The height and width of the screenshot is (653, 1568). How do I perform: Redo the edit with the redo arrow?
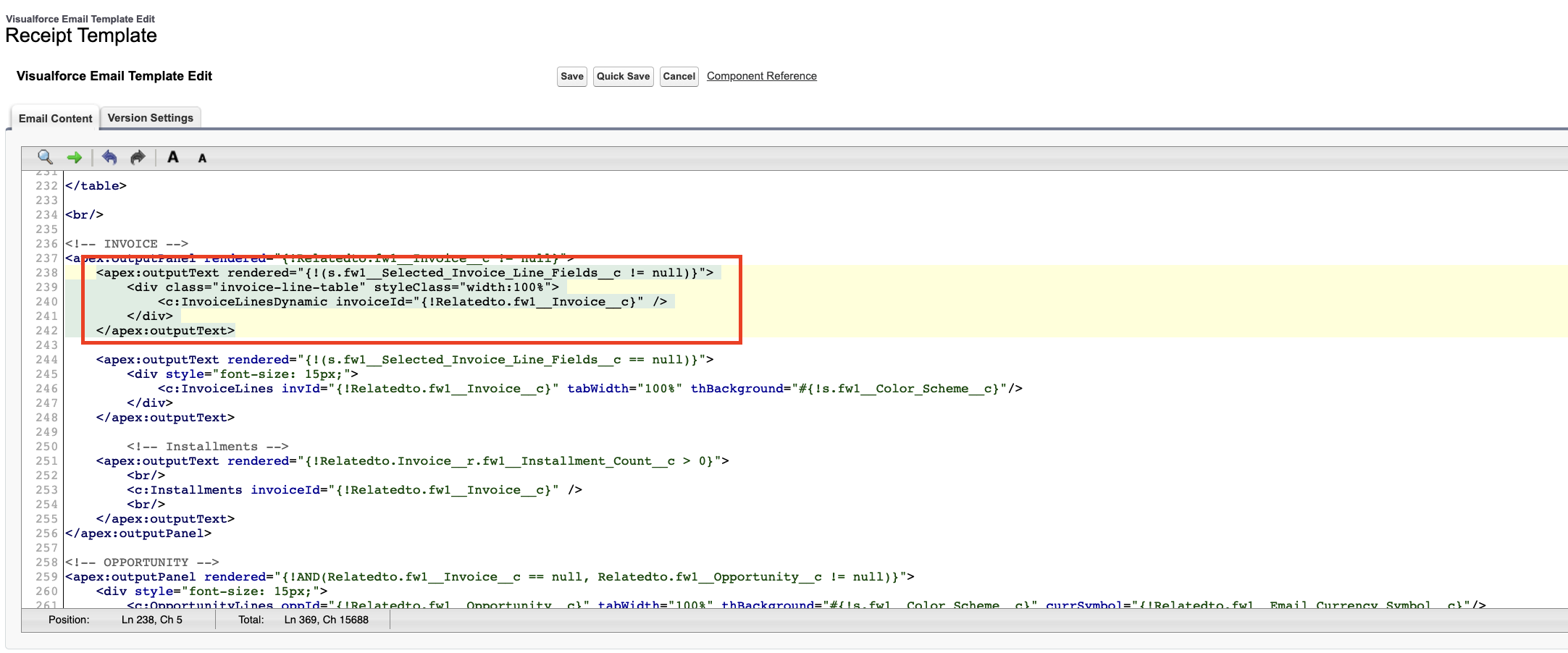pyautogui.click(x=138, y=157)
